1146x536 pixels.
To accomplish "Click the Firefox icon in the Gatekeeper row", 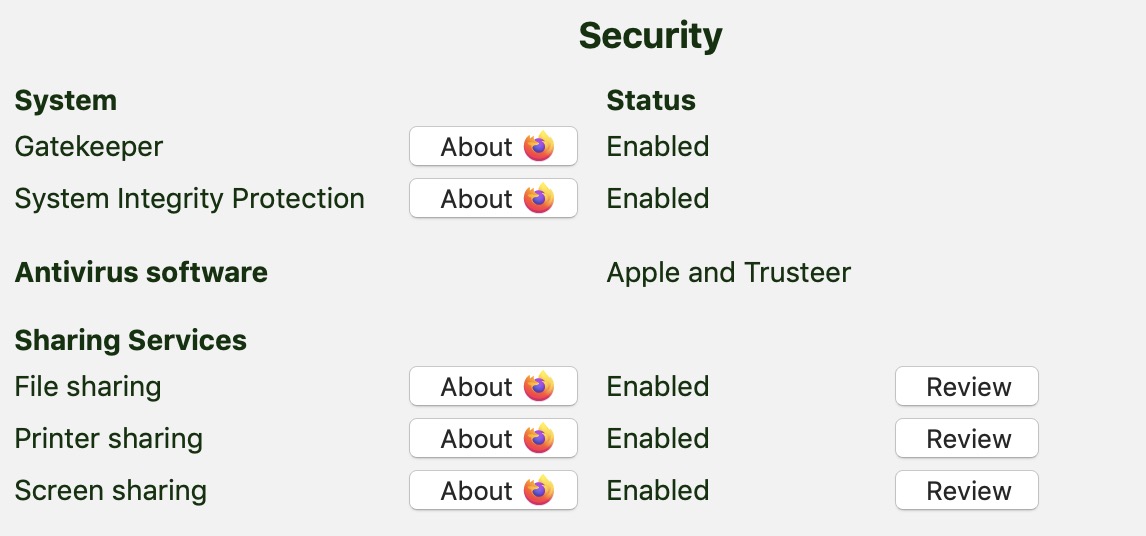I will pos(539,146).
